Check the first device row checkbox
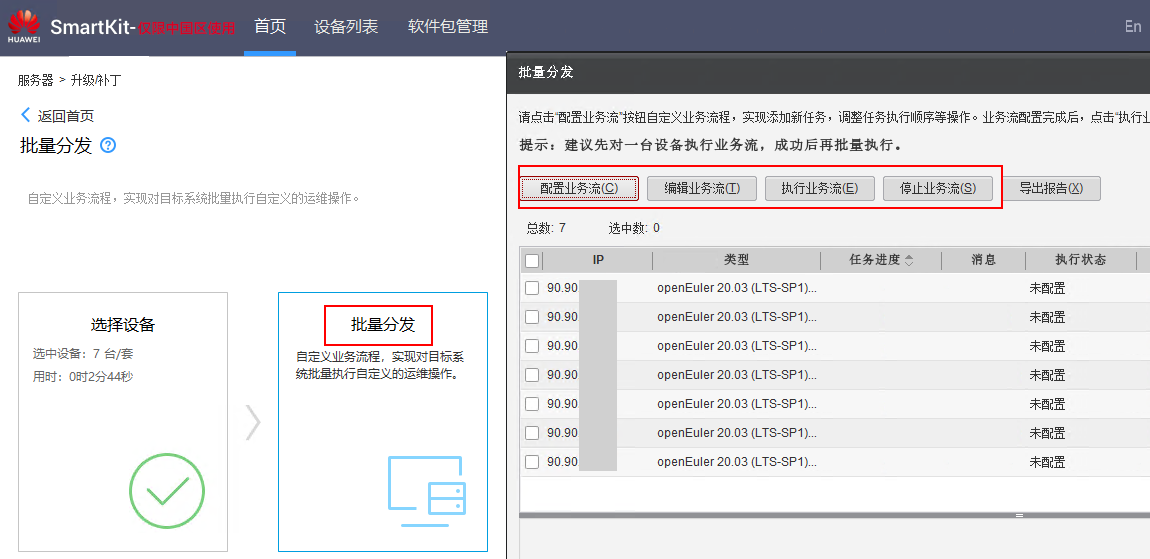 [x=532, y=289]
